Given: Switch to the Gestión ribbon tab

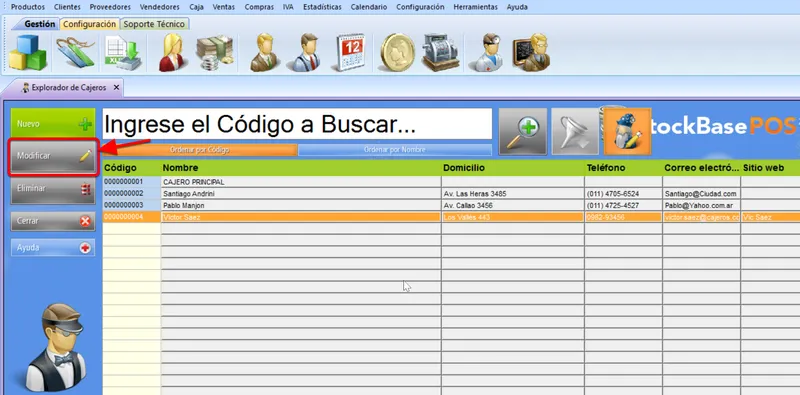Looking at the screenshot, I should (39, 24).
